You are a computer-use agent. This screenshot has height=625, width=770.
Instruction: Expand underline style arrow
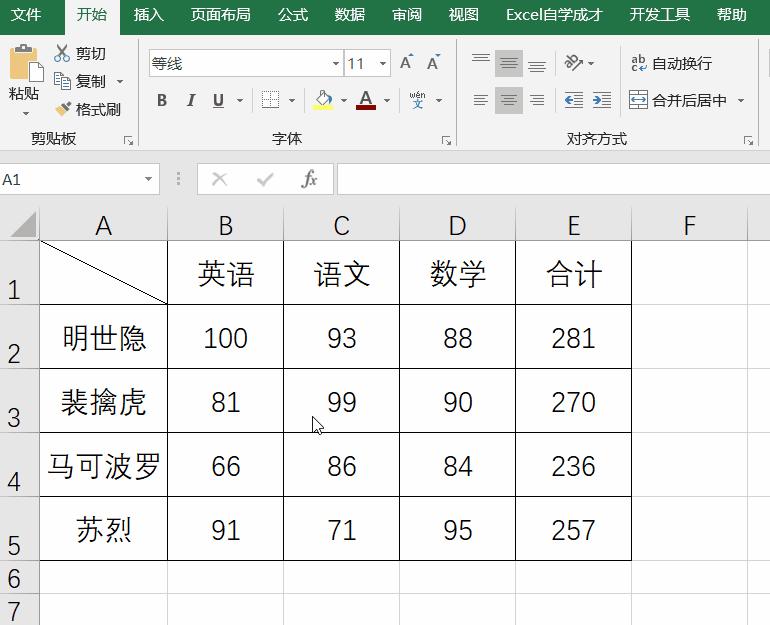pyautogui.click(x=240, y=100)
